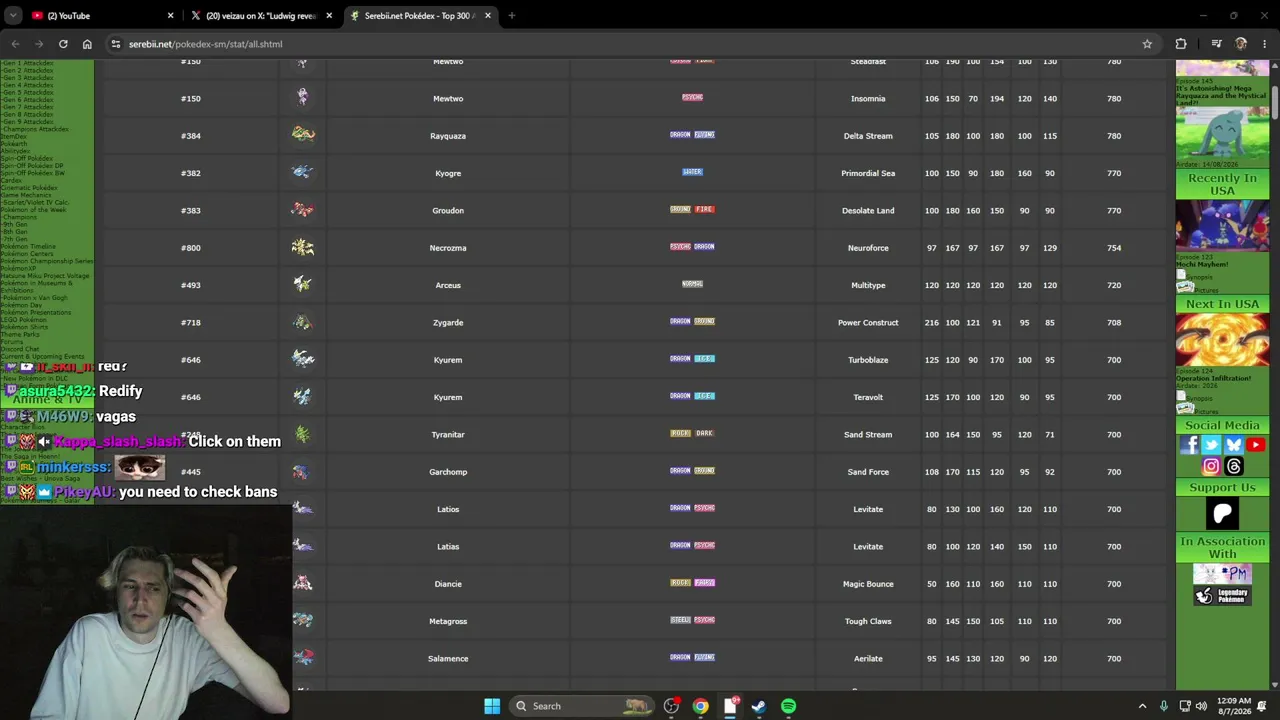Click the Tough Claws ability link

pos(868,621)
